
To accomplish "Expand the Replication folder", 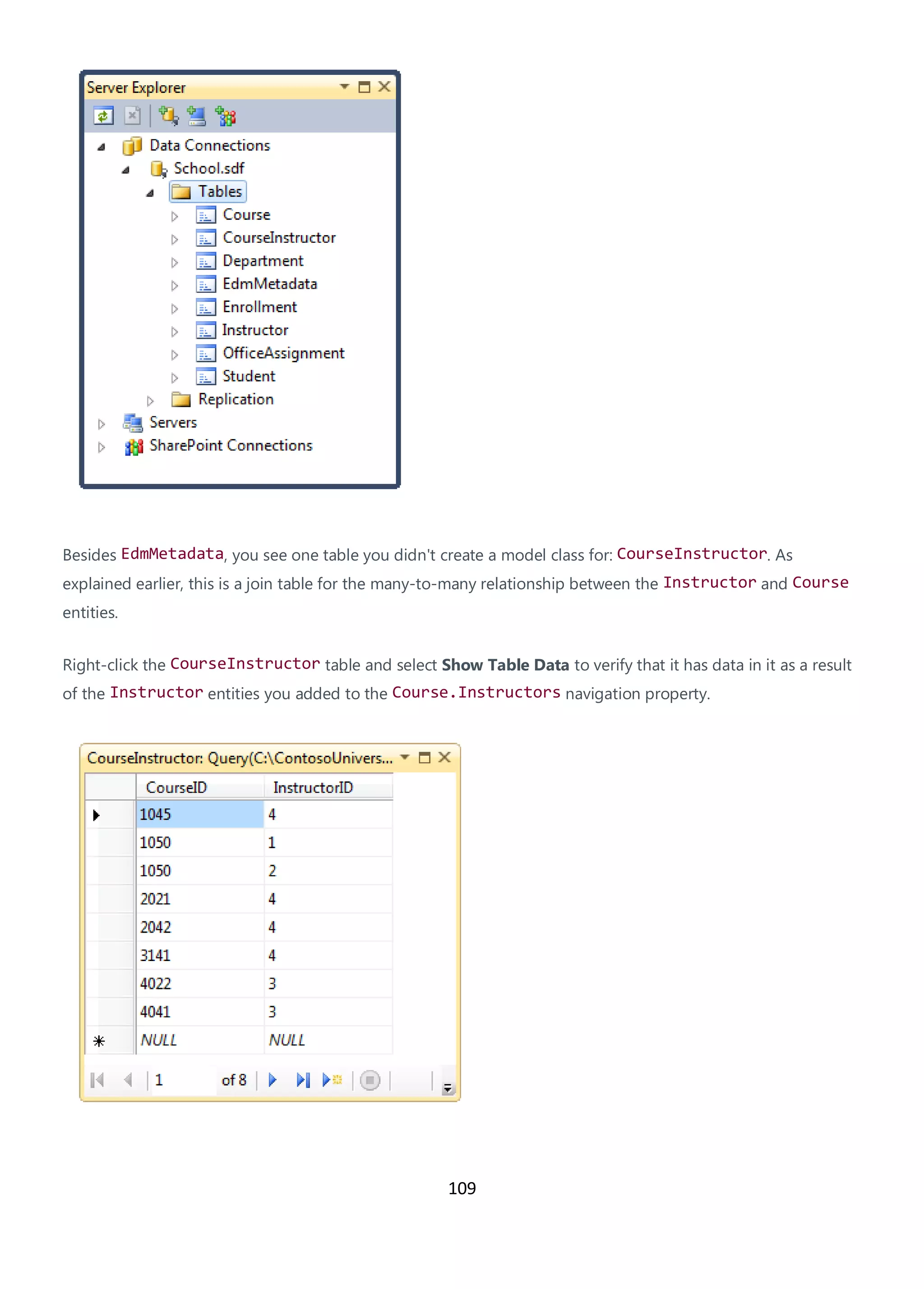I will 150,401.
